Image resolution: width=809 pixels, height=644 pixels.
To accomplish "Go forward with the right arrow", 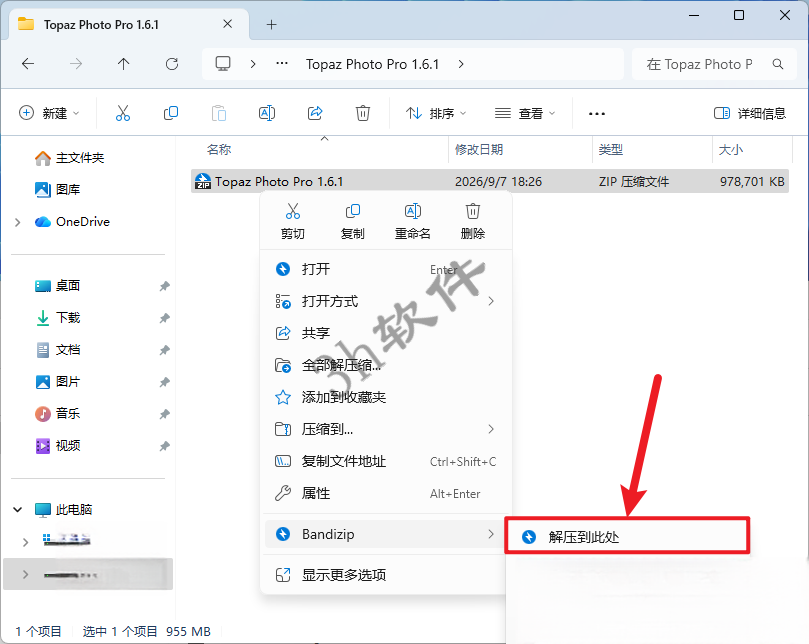I will pyautogui.click(x=76, y=64).
